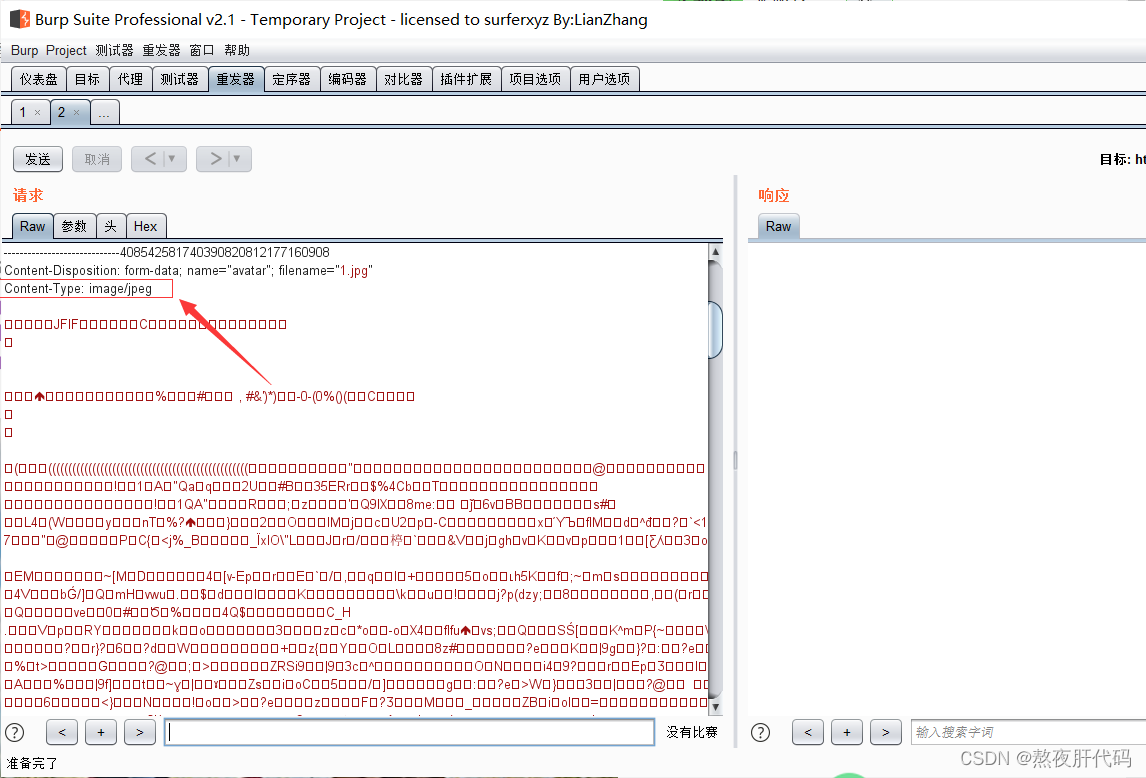Open the Burp menu
Screen dimensions: 1146x778
point(24,50)
